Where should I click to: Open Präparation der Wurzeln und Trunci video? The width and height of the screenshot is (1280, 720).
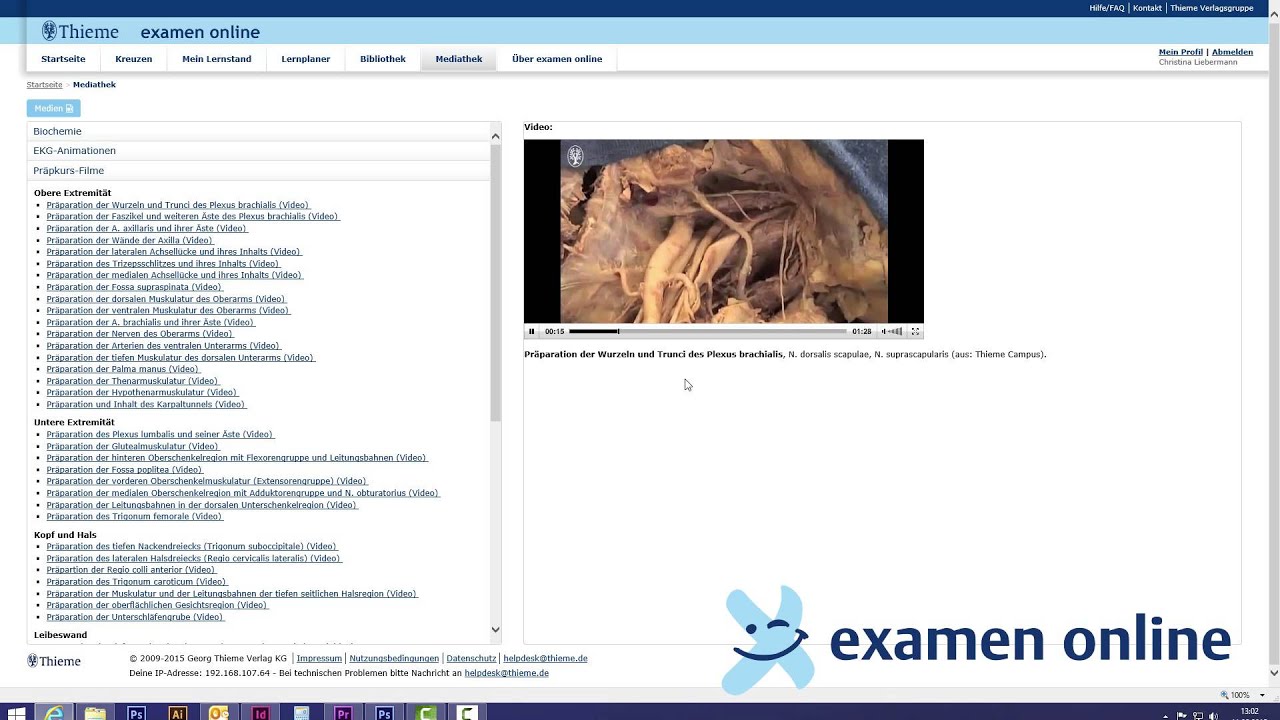tap(178, 205)
